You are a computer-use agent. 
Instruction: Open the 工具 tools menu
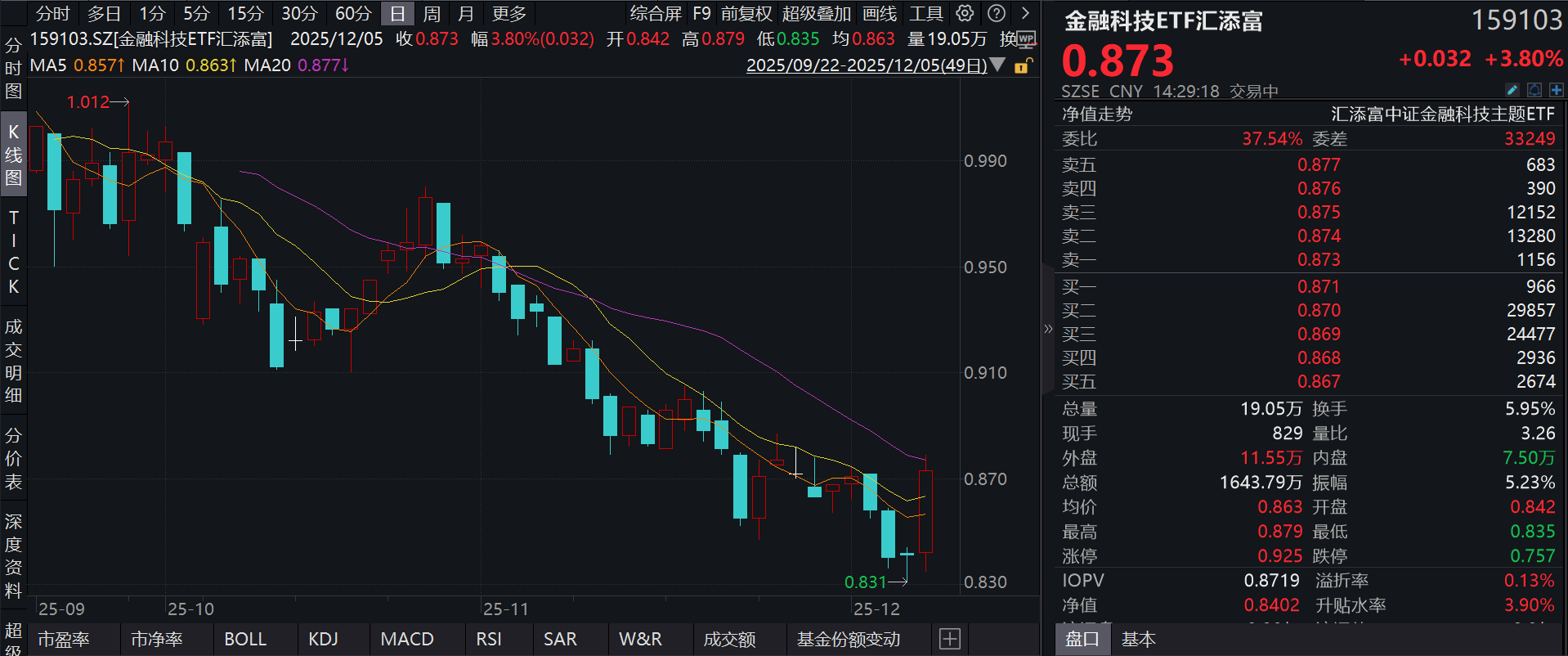click(x=926, y=13)
